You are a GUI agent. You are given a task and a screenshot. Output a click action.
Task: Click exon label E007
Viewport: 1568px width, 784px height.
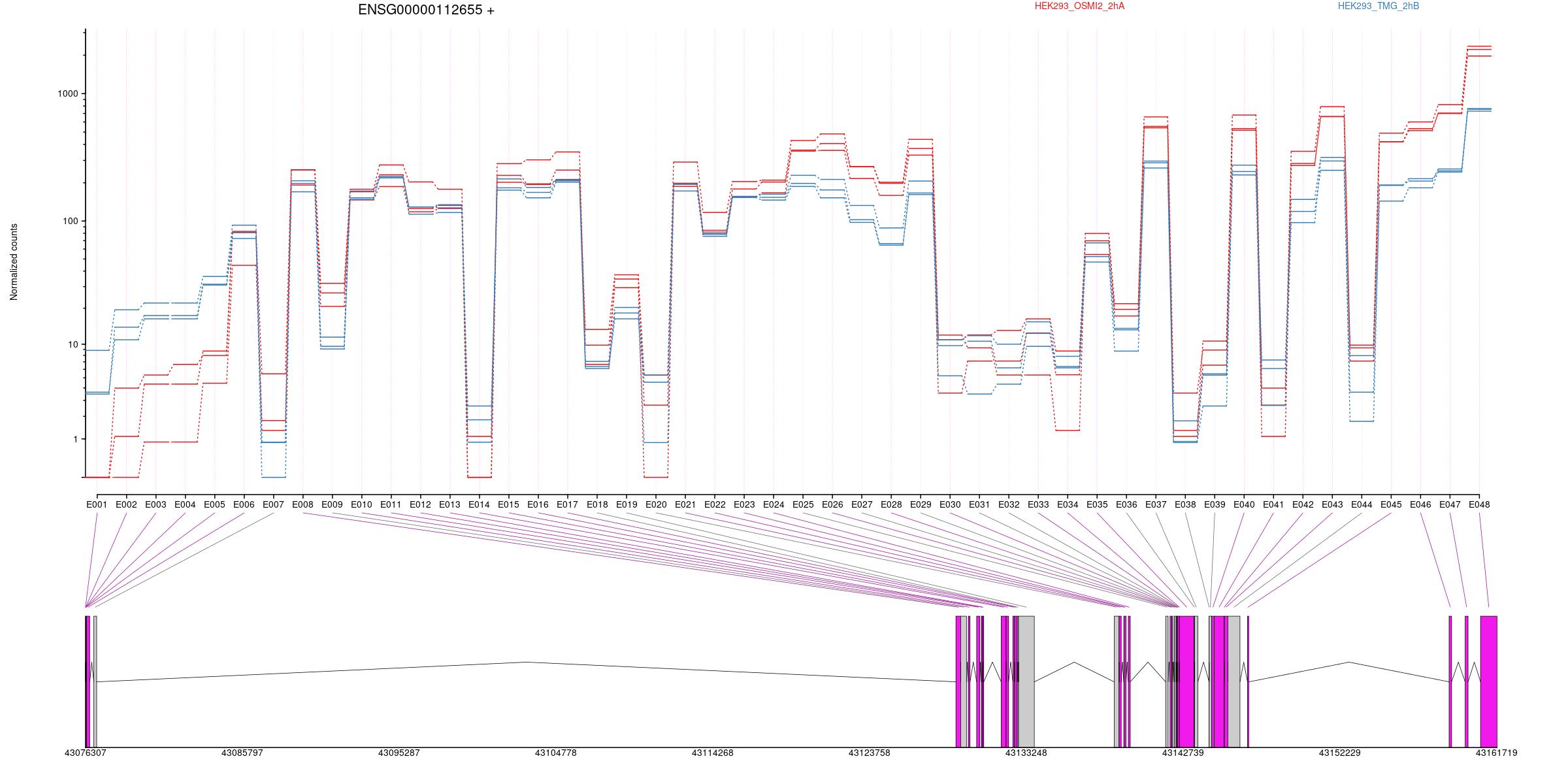pos(273,504)
